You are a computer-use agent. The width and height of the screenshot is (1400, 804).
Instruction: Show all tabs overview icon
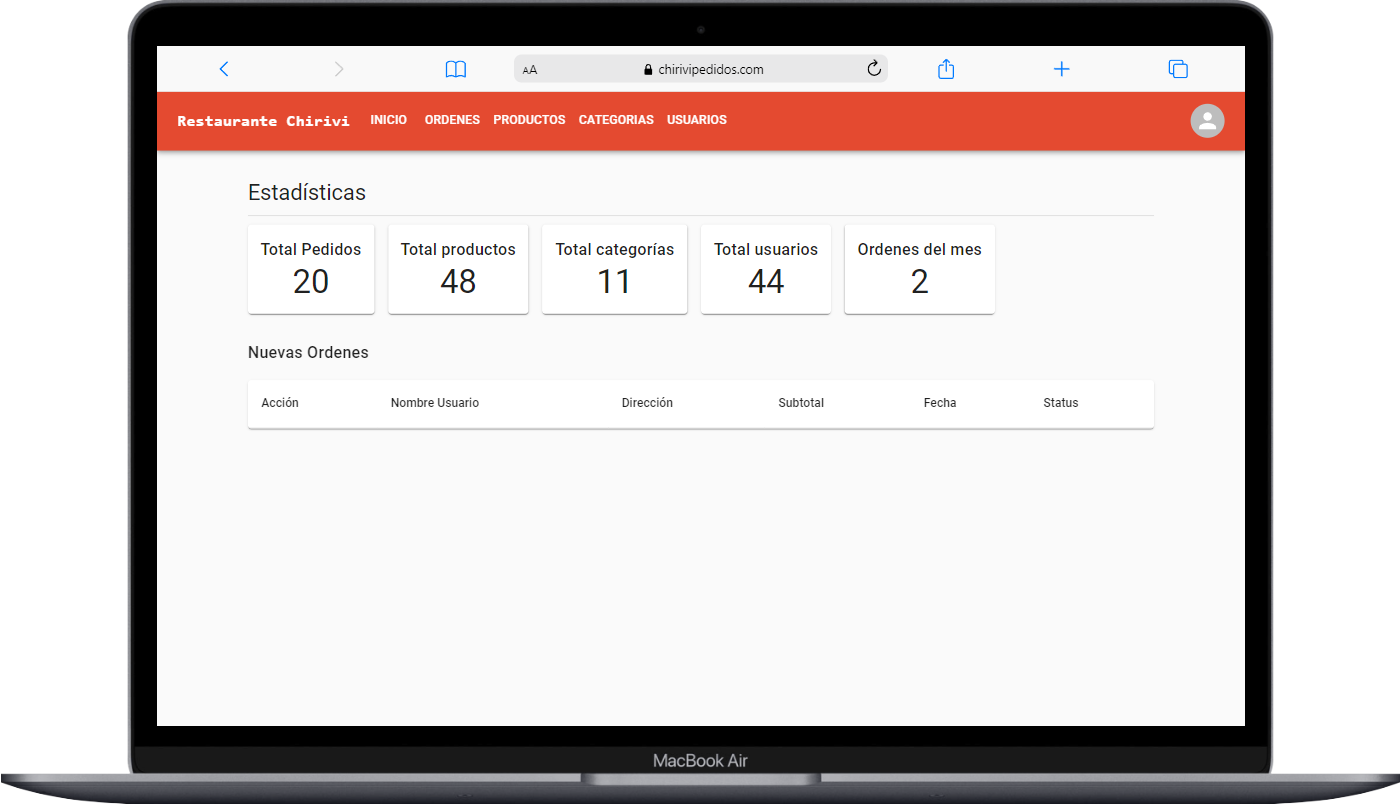(x=1178, y=69)
